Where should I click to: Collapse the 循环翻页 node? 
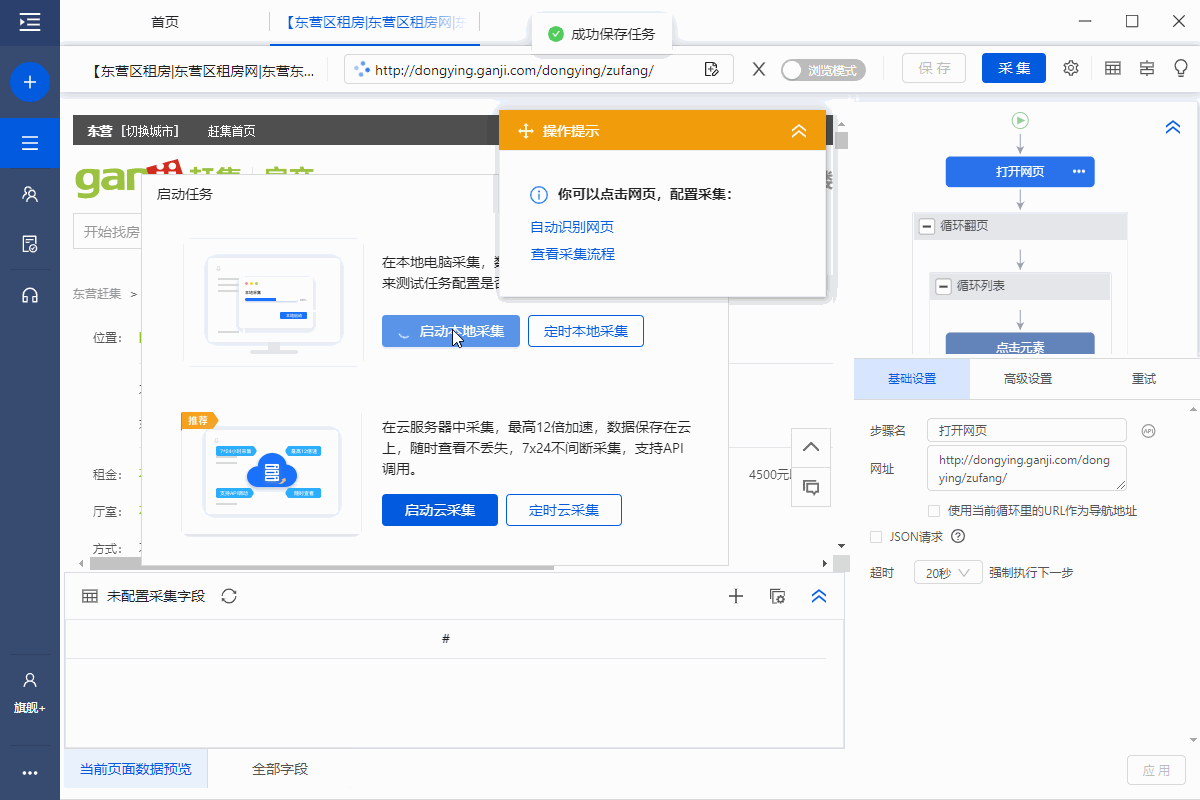pyautogui.click(x=926, y=226)
